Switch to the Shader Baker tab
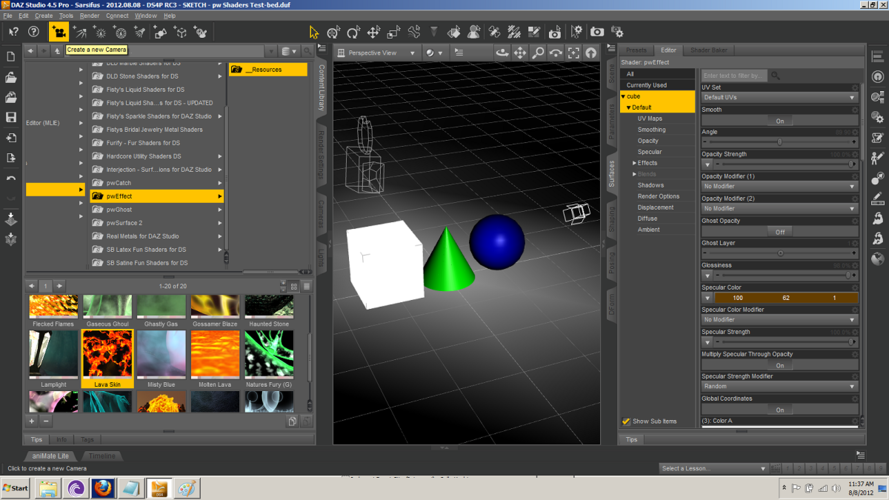889x500 pixels. point(708,50)
